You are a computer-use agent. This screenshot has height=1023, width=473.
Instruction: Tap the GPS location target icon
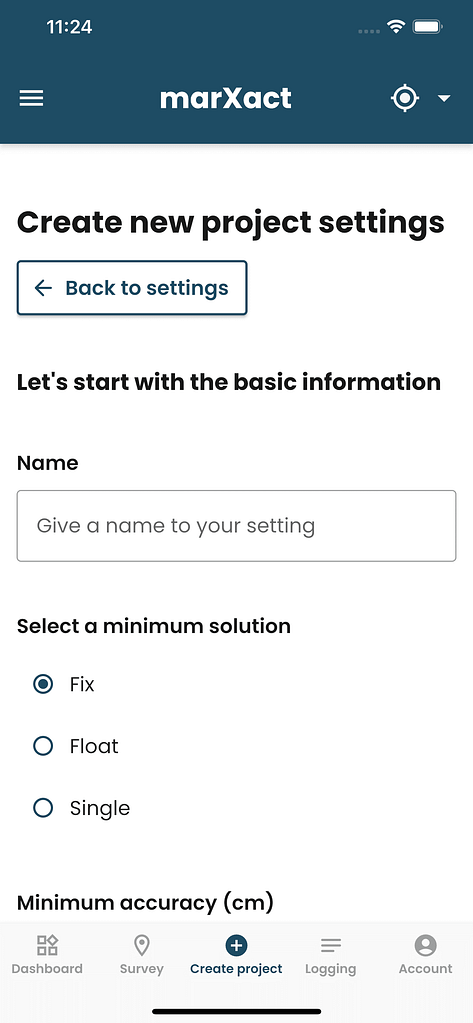point(404,99)
